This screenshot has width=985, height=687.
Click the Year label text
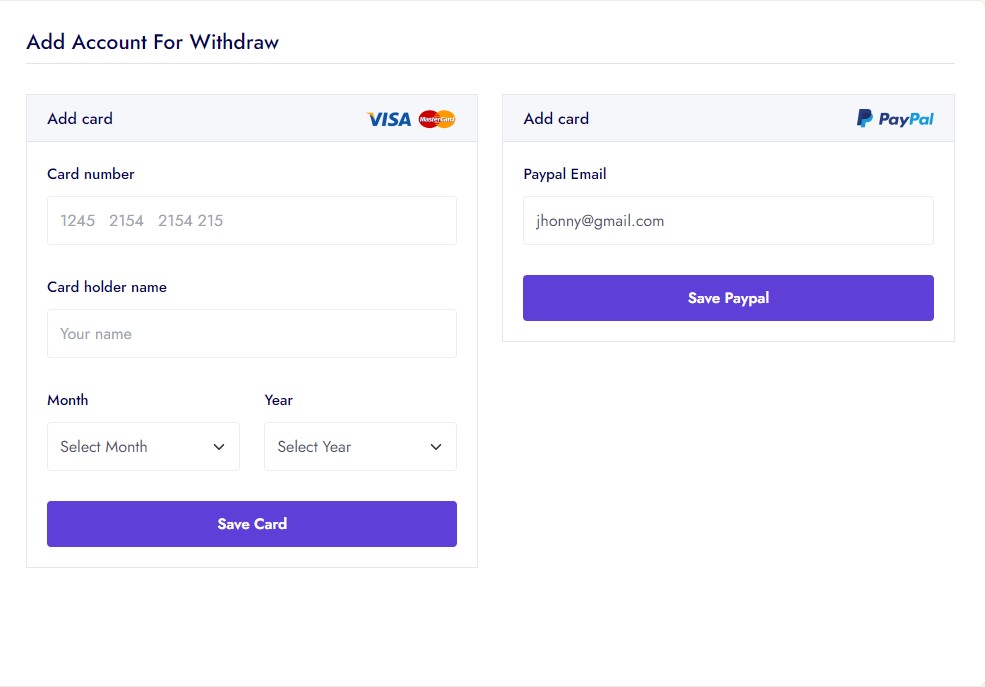click(x=279, y=400)
